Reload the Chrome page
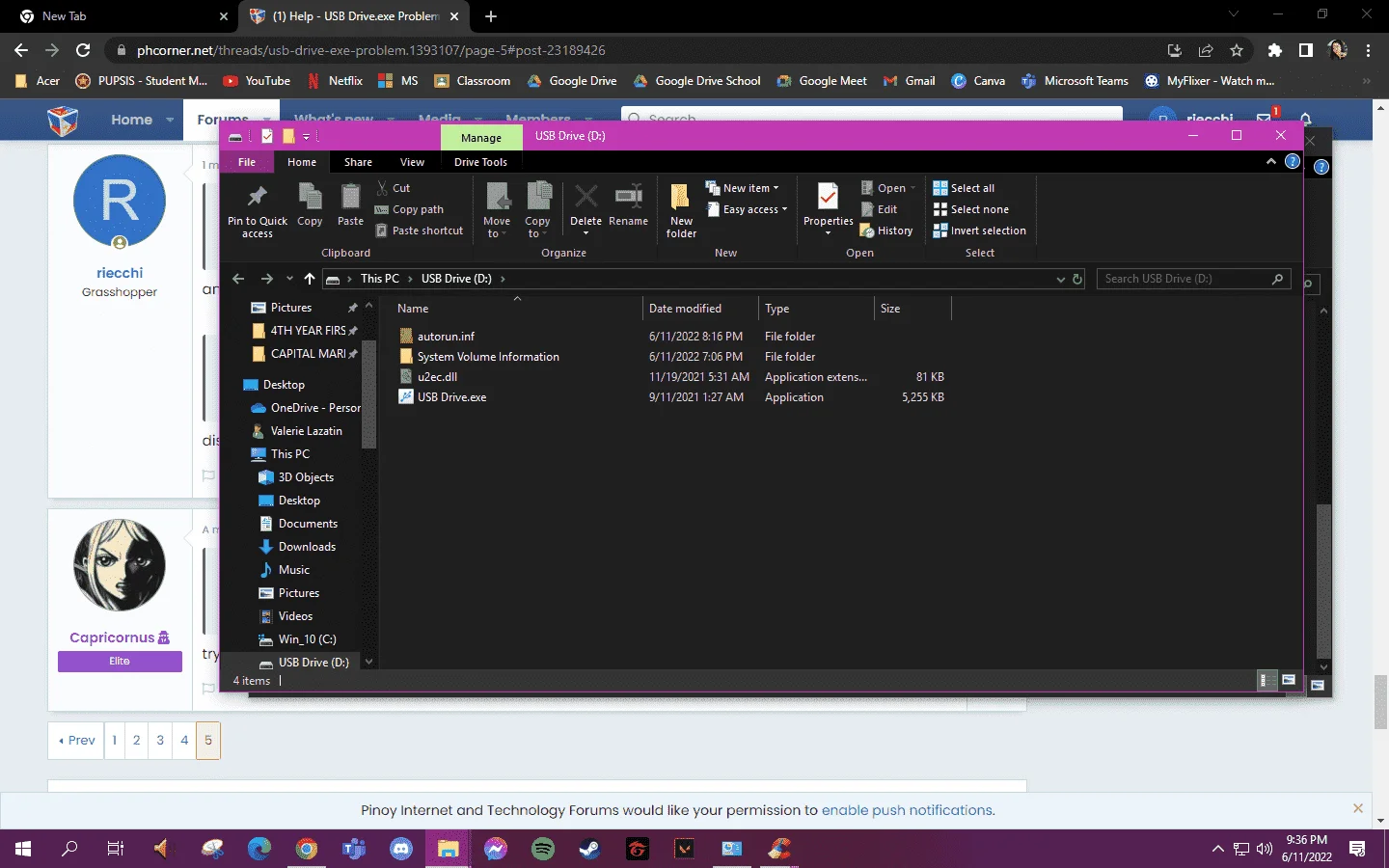The height and width of the screenshot is (868, 1389). click(83, 50)
